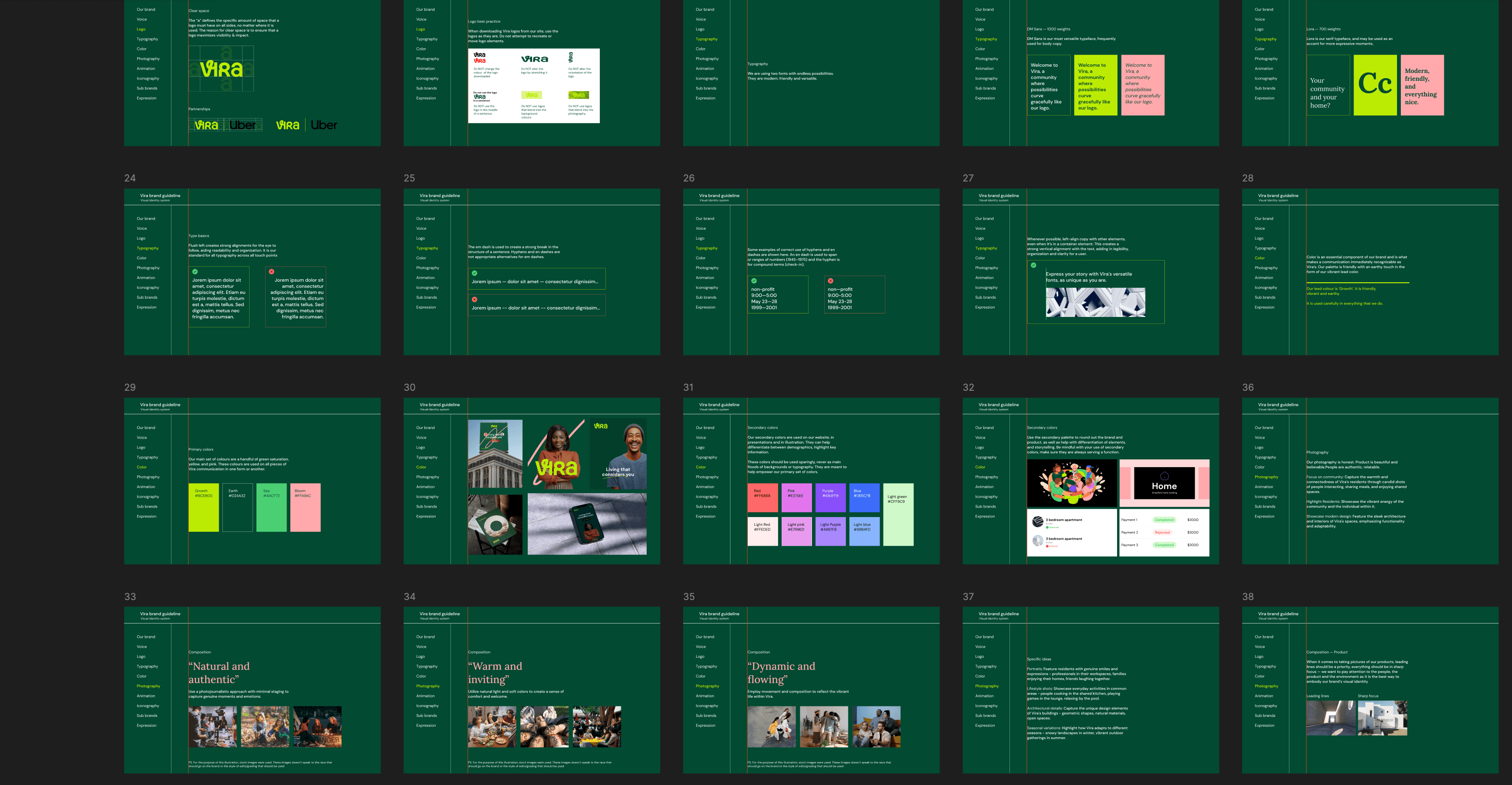Select highlighted Color nav item in frame 29
1512x785 pixels.
[x=141, y=467]
